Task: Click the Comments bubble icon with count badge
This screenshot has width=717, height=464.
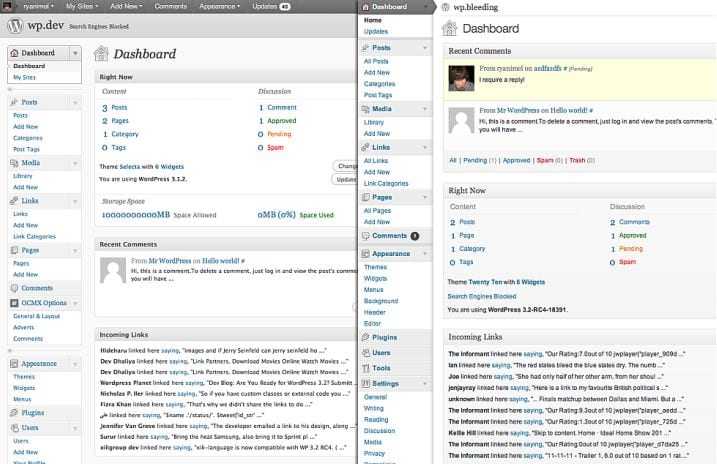Action: point(366,236)
